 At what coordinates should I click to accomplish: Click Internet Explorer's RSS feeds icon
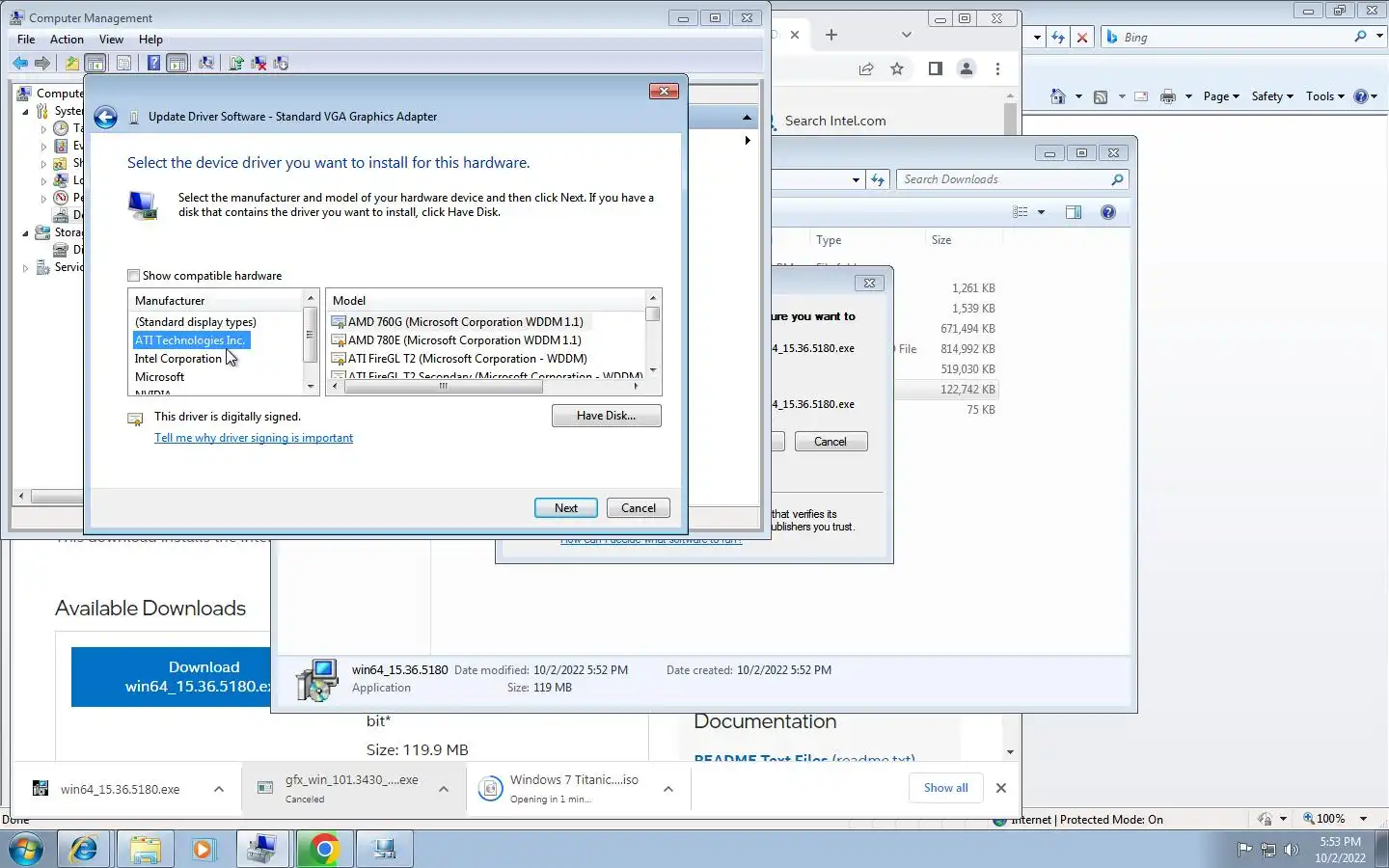(x=1101, y=96)
